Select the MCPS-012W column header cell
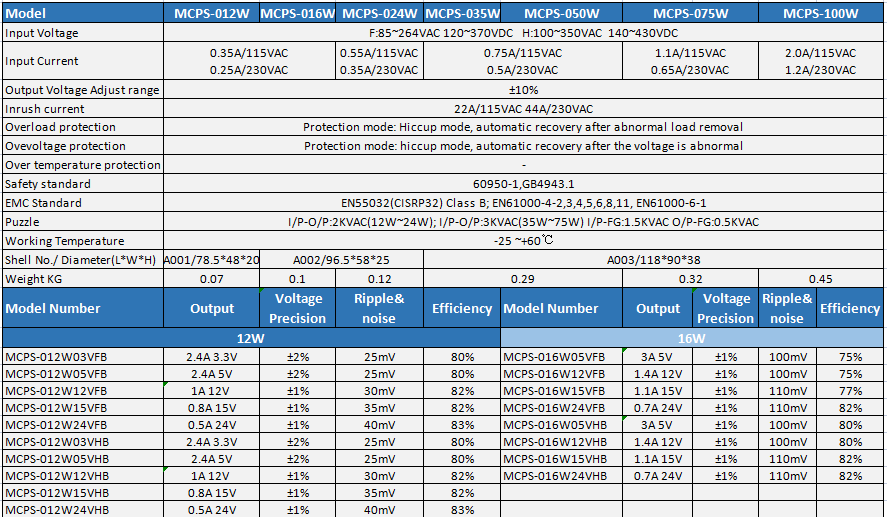 click(x=211, y=14)
